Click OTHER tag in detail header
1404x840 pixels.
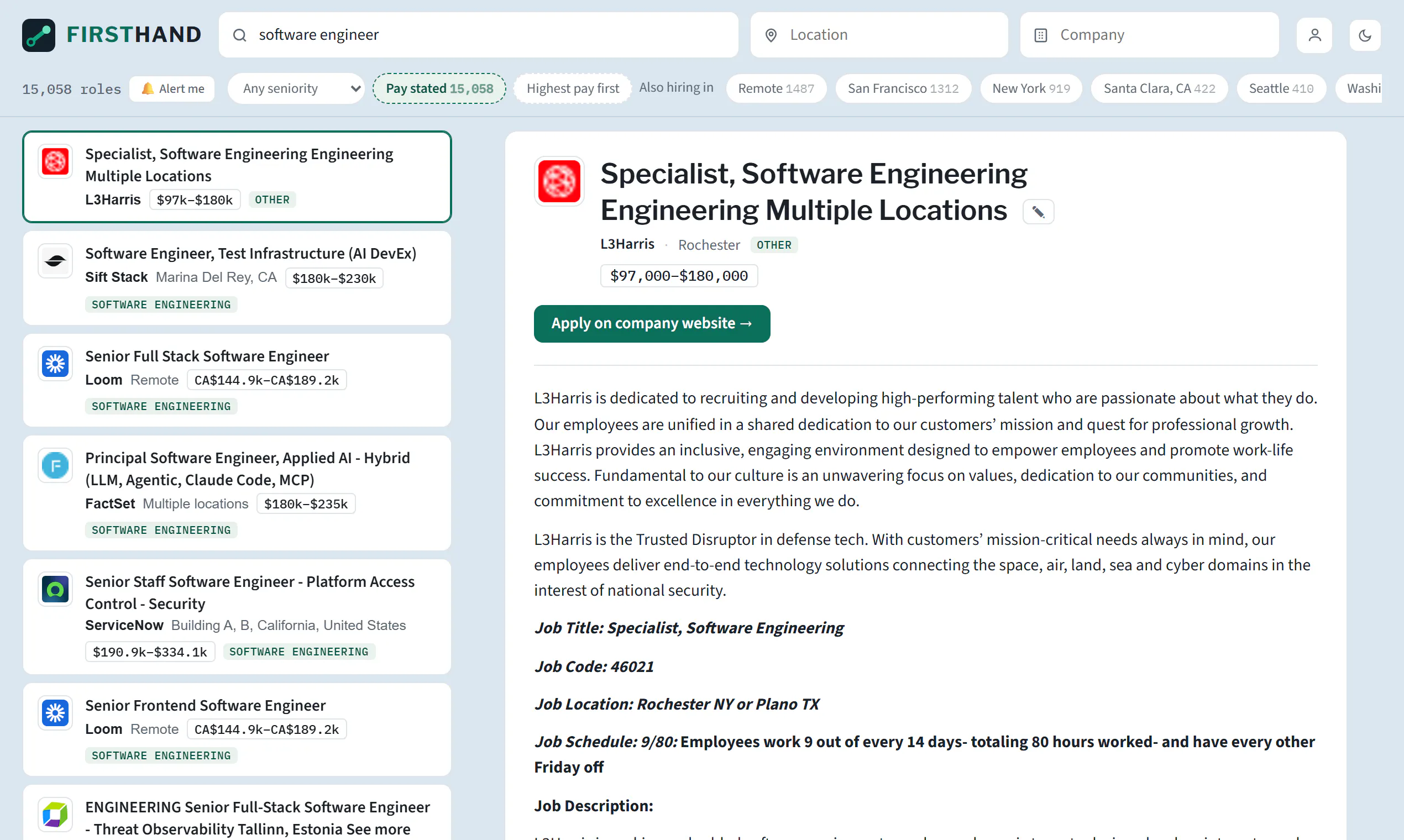click(773, 244)
